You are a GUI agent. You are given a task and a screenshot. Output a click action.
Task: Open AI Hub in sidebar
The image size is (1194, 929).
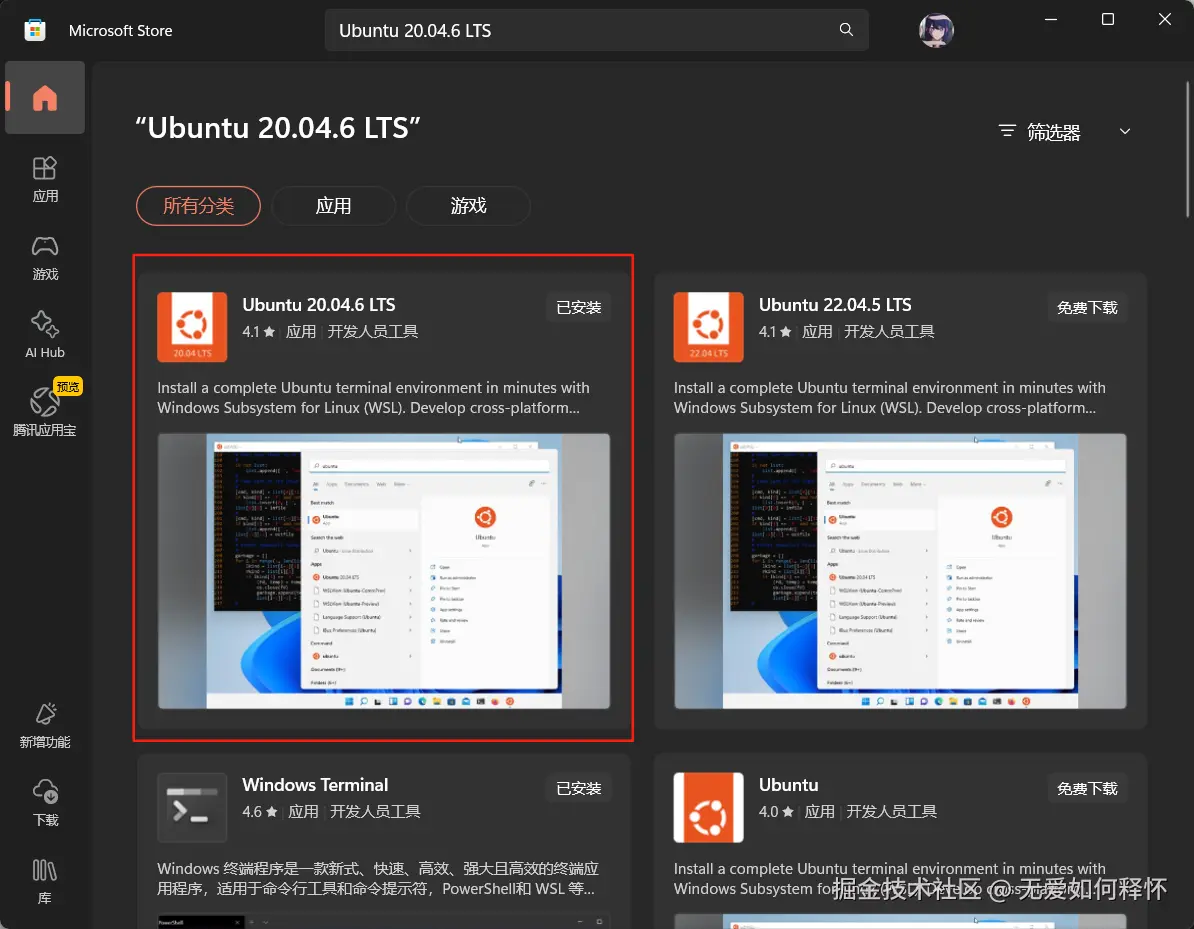(x=45, y=335)
